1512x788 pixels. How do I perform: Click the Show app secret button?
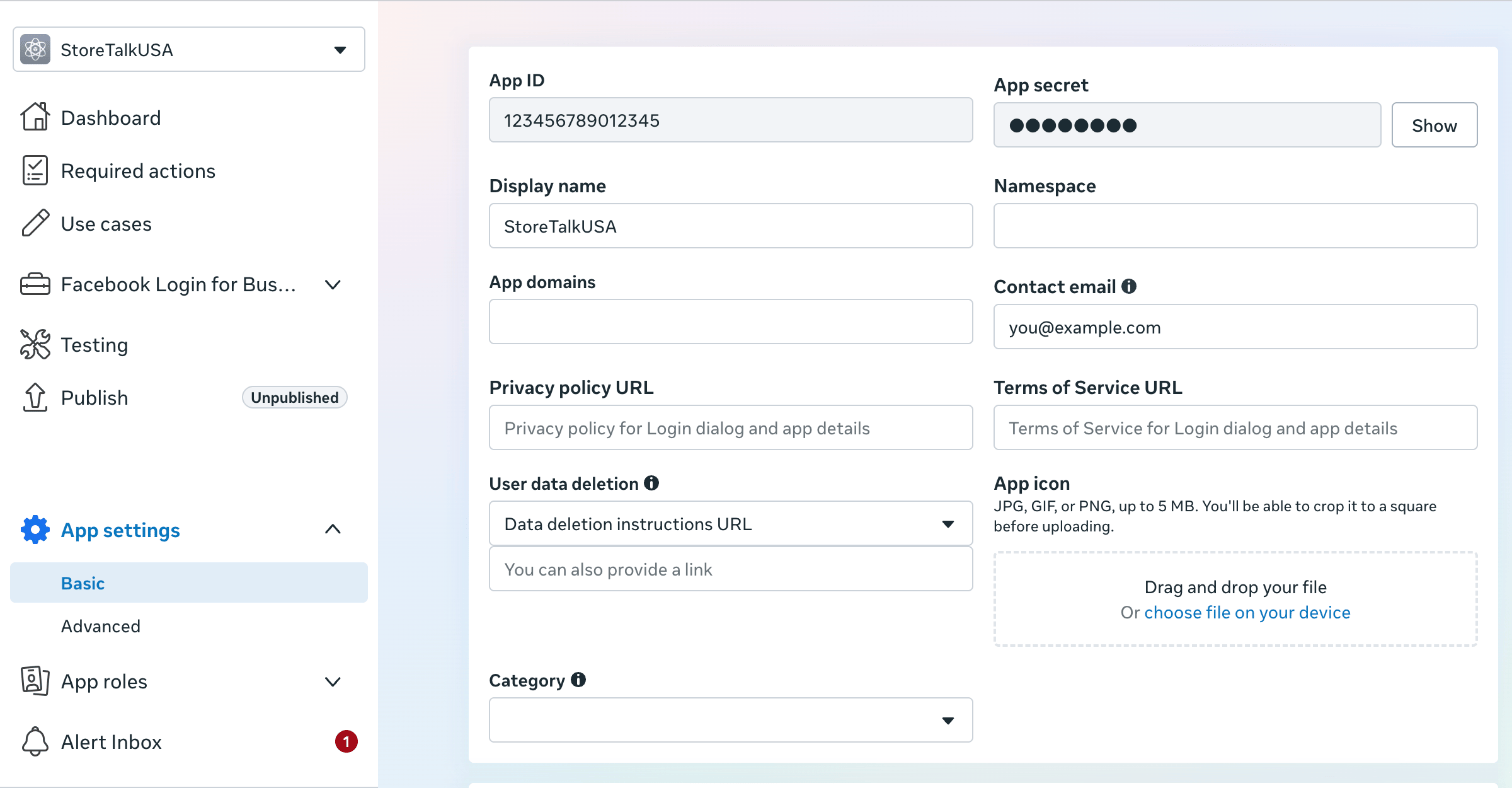pyautogui.click(x=1434, y=125)
